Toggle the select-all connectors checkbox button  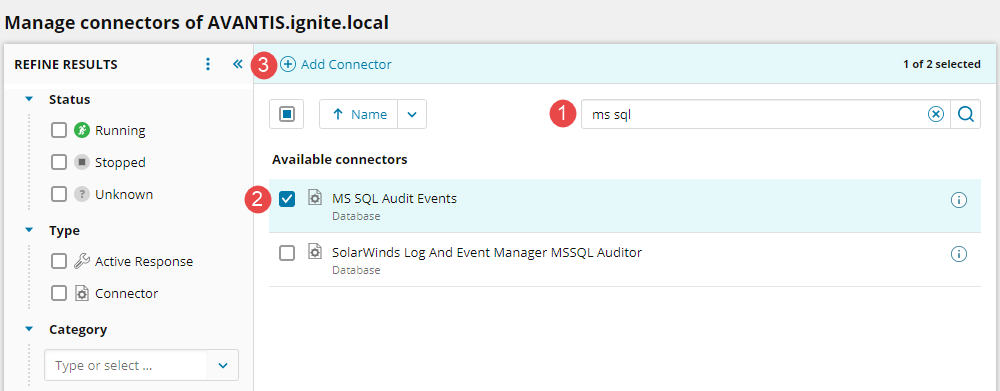coord(286,114)
